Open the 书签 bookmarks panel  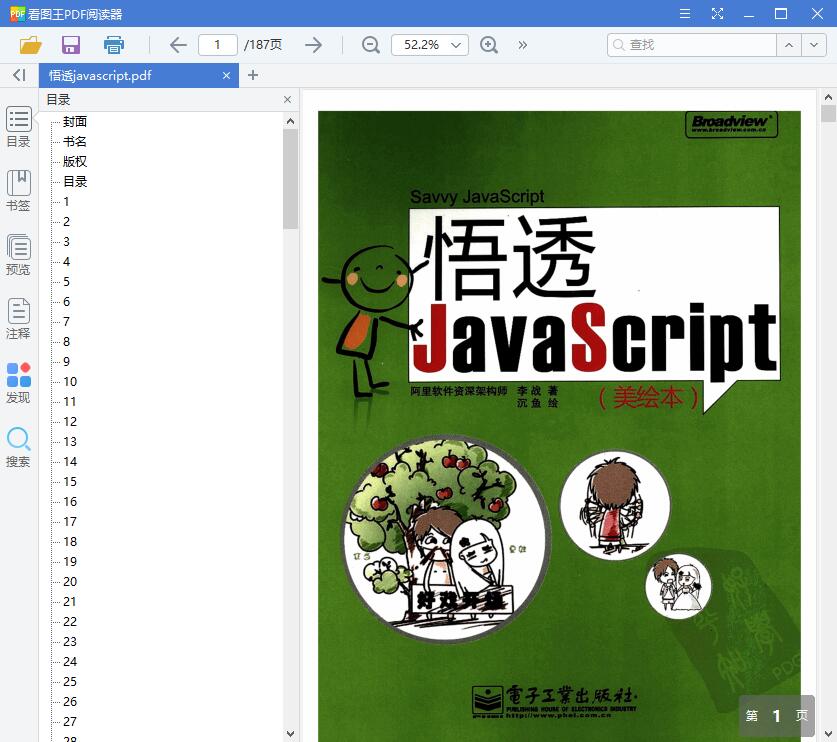click(19, 191)
